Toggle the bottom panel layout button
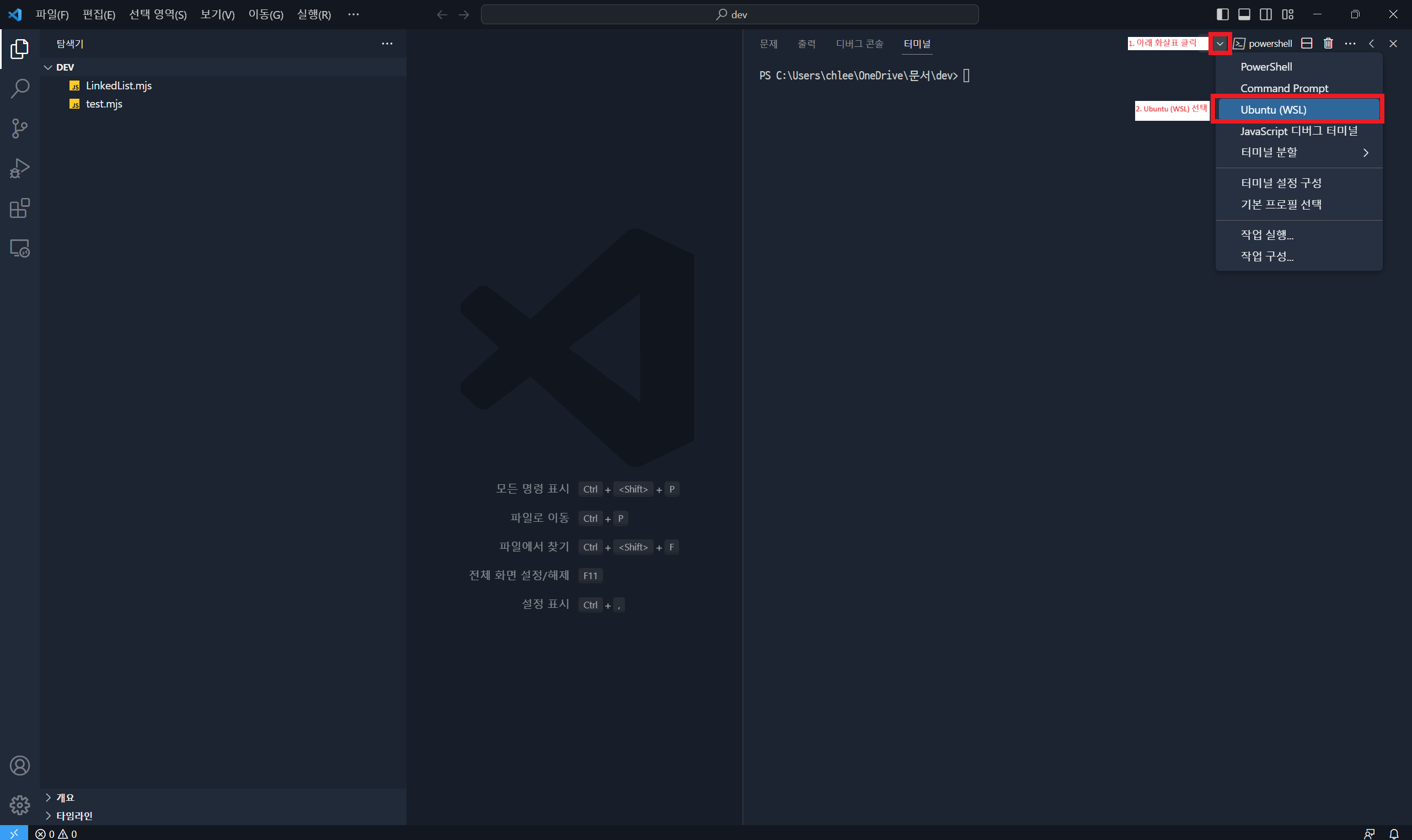The image size is (1412, 840). (x=1244, y=14)
